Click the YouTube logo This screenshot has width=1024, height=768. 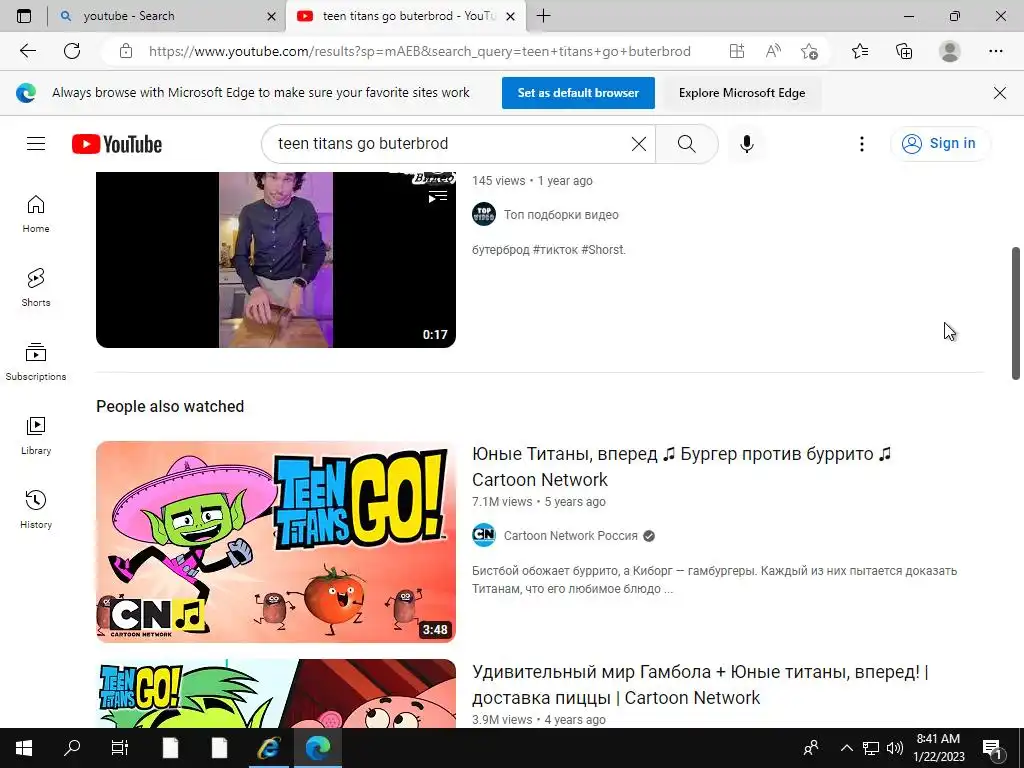(117, 144)
